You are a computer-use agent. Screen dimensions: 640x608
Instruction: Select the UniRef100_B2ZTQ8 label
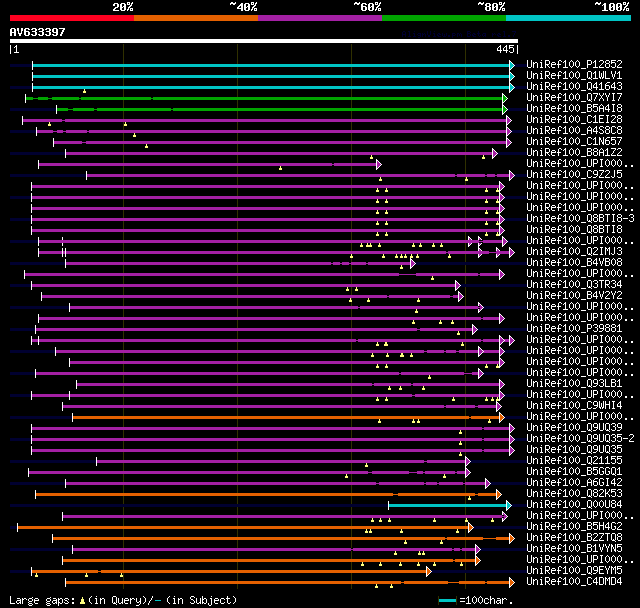tap(574, 538)
